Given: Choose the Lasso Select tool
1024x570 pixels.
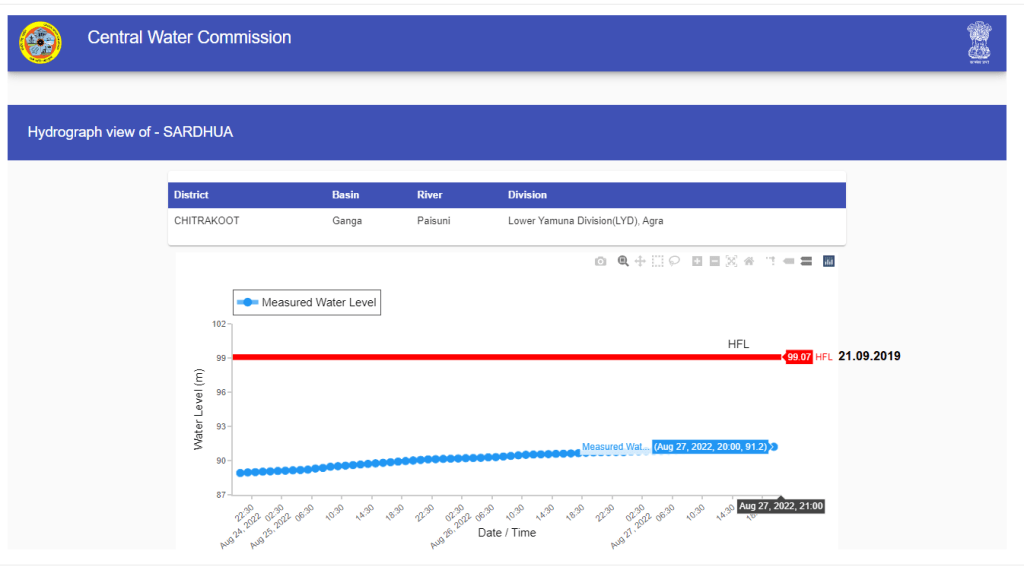Looking at the screenshot, I should [674, 261].
